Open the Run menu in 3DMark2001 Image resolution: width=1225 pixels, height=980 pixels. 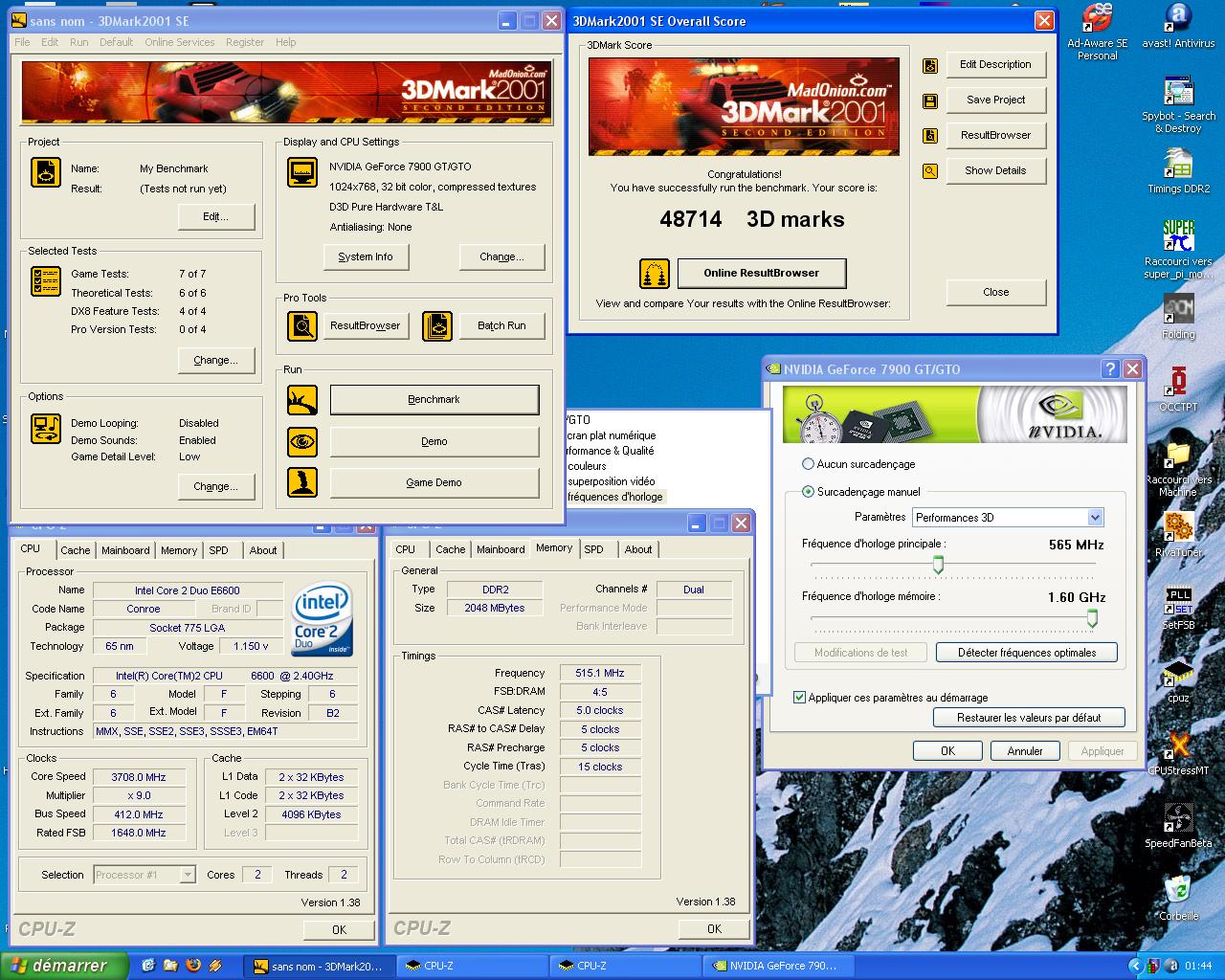pos(79,42)
